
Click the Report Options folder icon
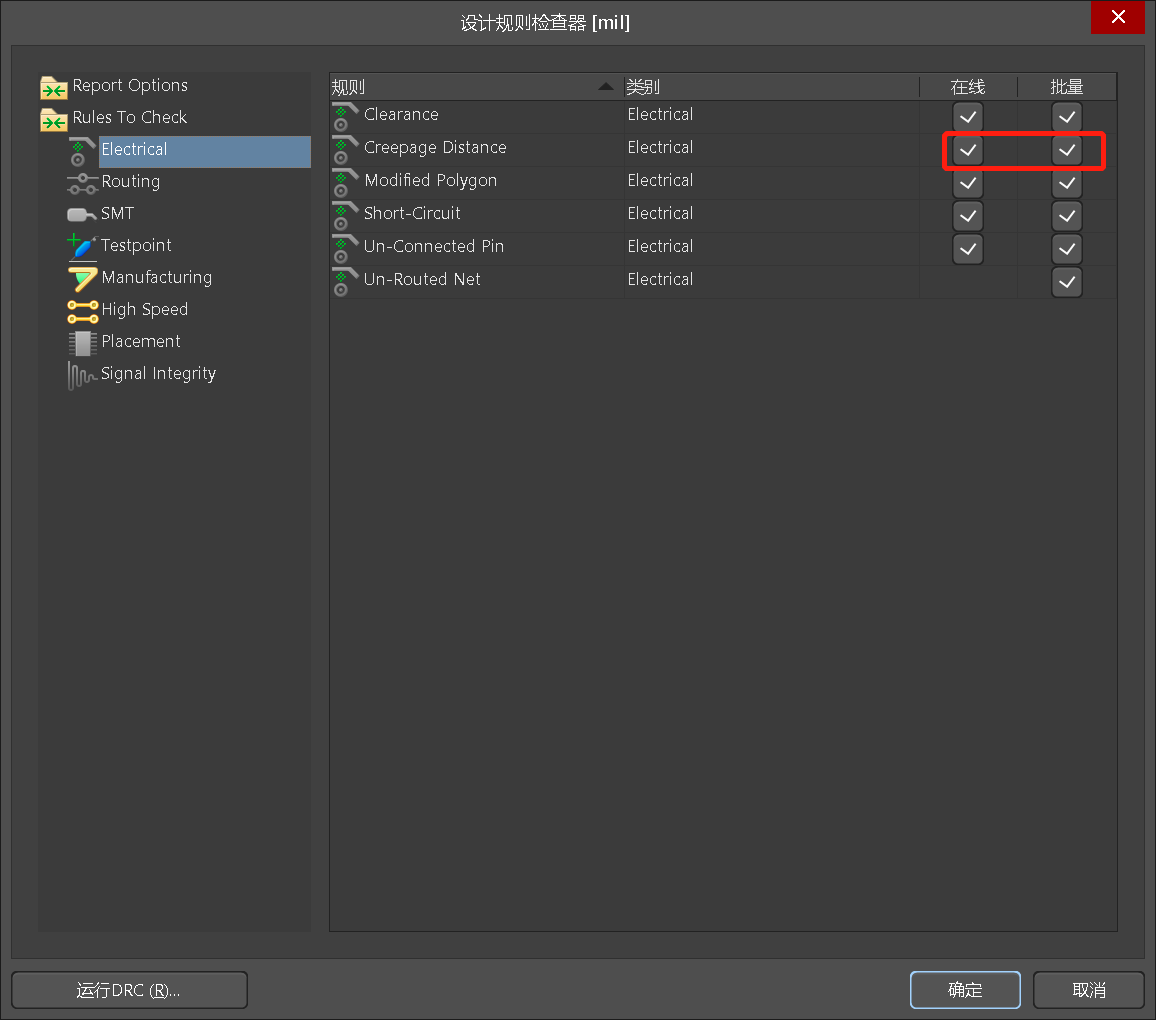tap(54, 87)
